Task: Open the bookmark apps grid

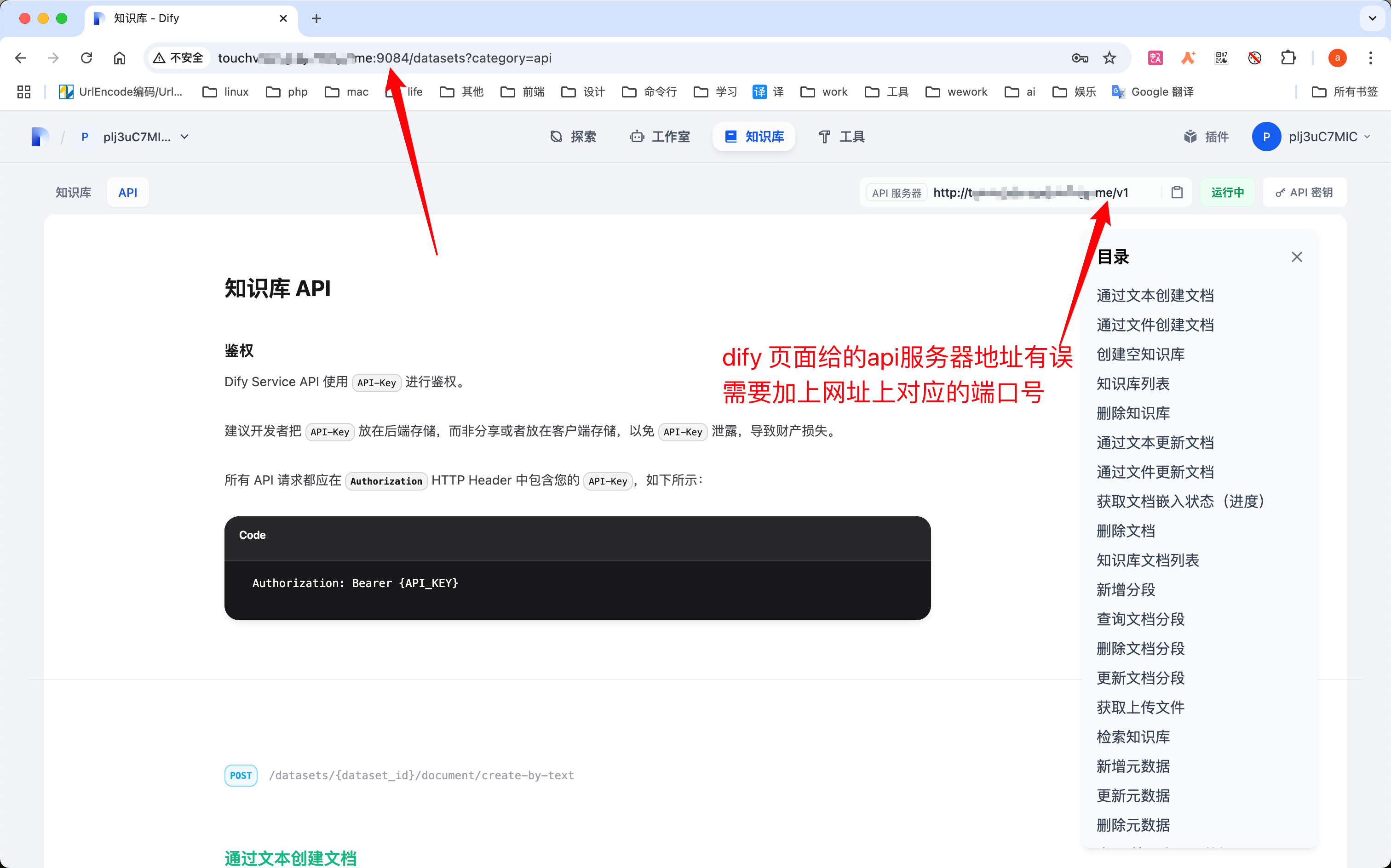Action: pyautogui.click(x=23, y=92)
